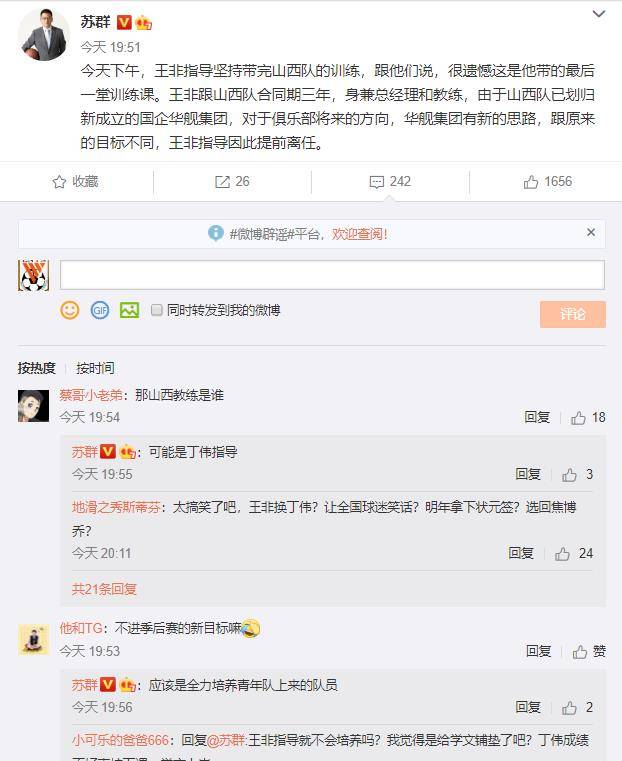The image size is (622, 761).
Task: Submit with the orange 评论 button
Action: pos(573,314)
